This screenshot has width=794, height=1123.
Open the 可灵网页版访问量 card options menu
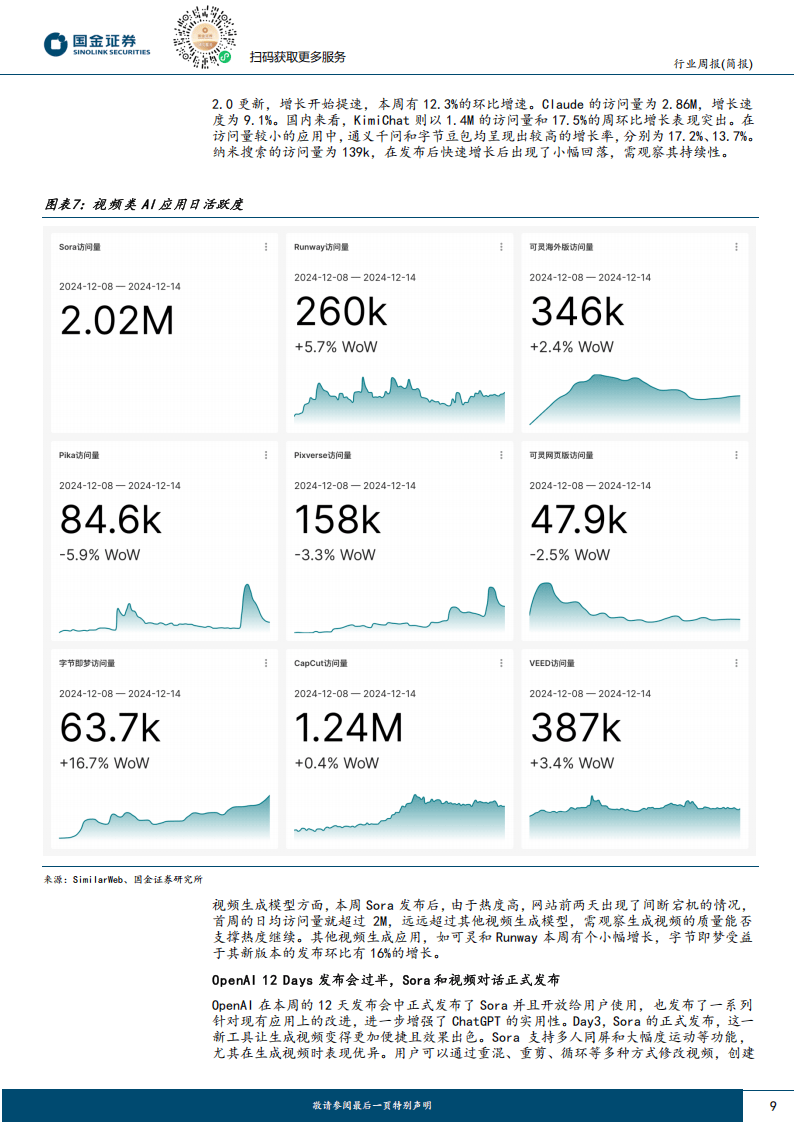[736, 456]
